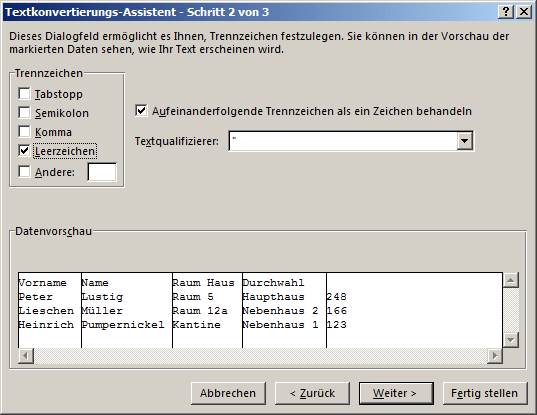Click the preview scroll up arrow
This screenshot has height=415, width=537.
[x=511, y=280]
